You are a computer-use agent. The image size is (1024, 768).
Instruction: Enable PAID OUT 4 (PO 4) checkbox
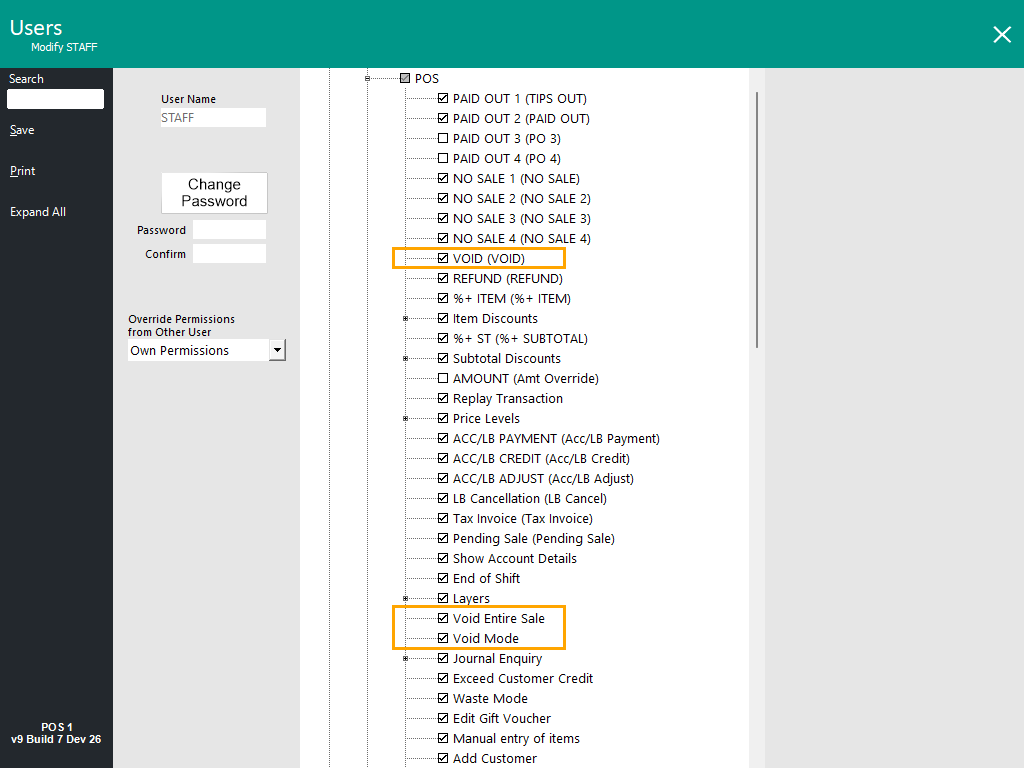coord(443,158)
